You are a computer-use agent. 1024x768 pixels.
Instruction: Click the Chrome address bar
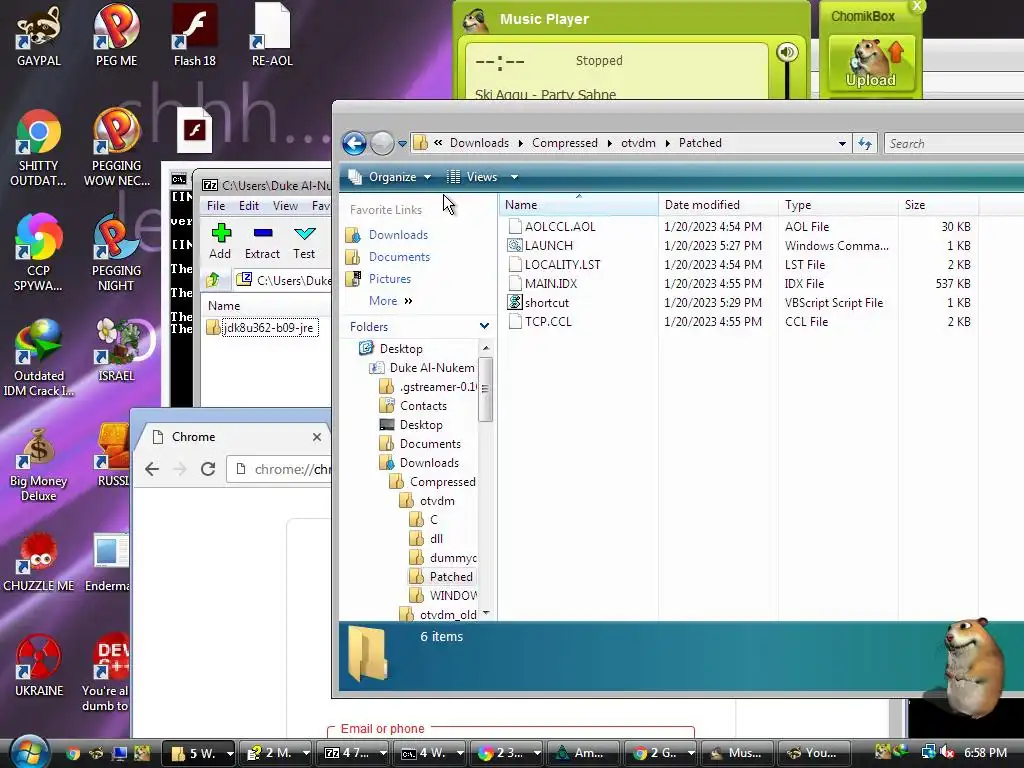coord(280,469)
